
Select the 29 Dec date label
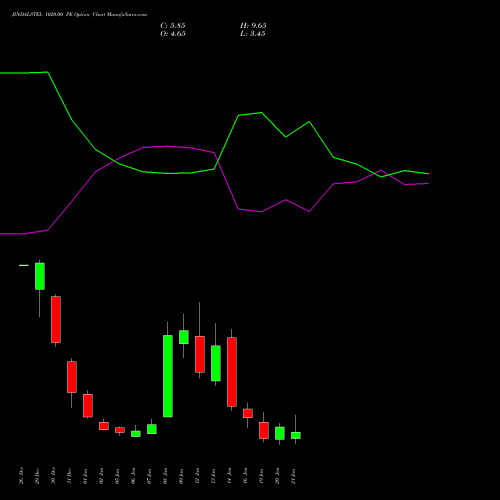click(38, 476)
